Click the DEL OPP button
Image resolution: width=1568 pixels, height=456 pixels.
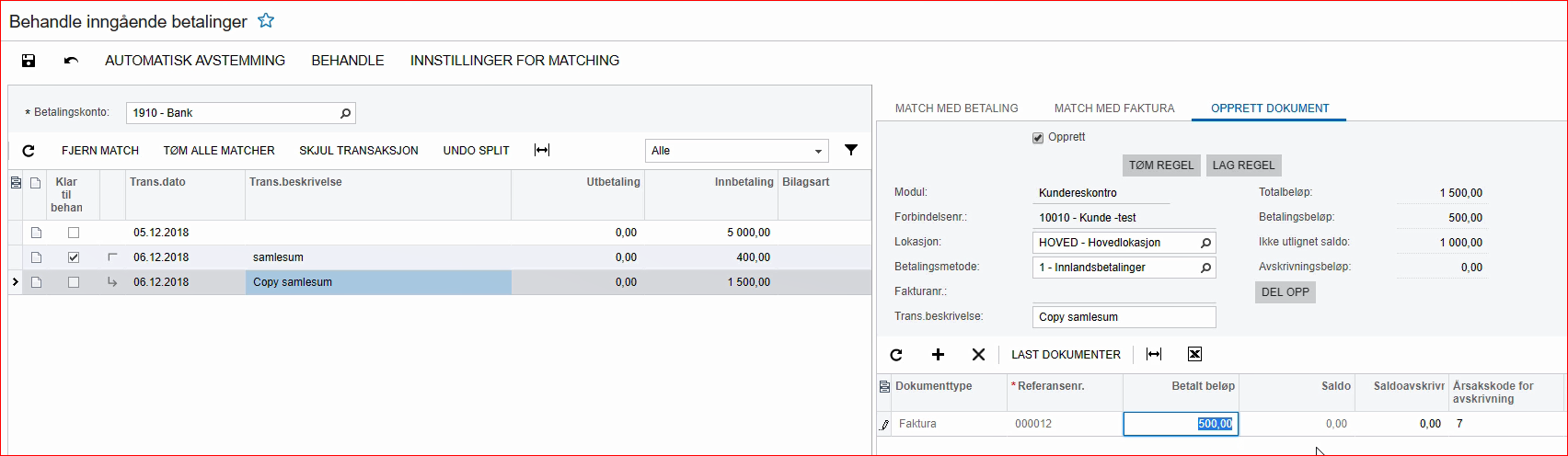point(1285,292)
